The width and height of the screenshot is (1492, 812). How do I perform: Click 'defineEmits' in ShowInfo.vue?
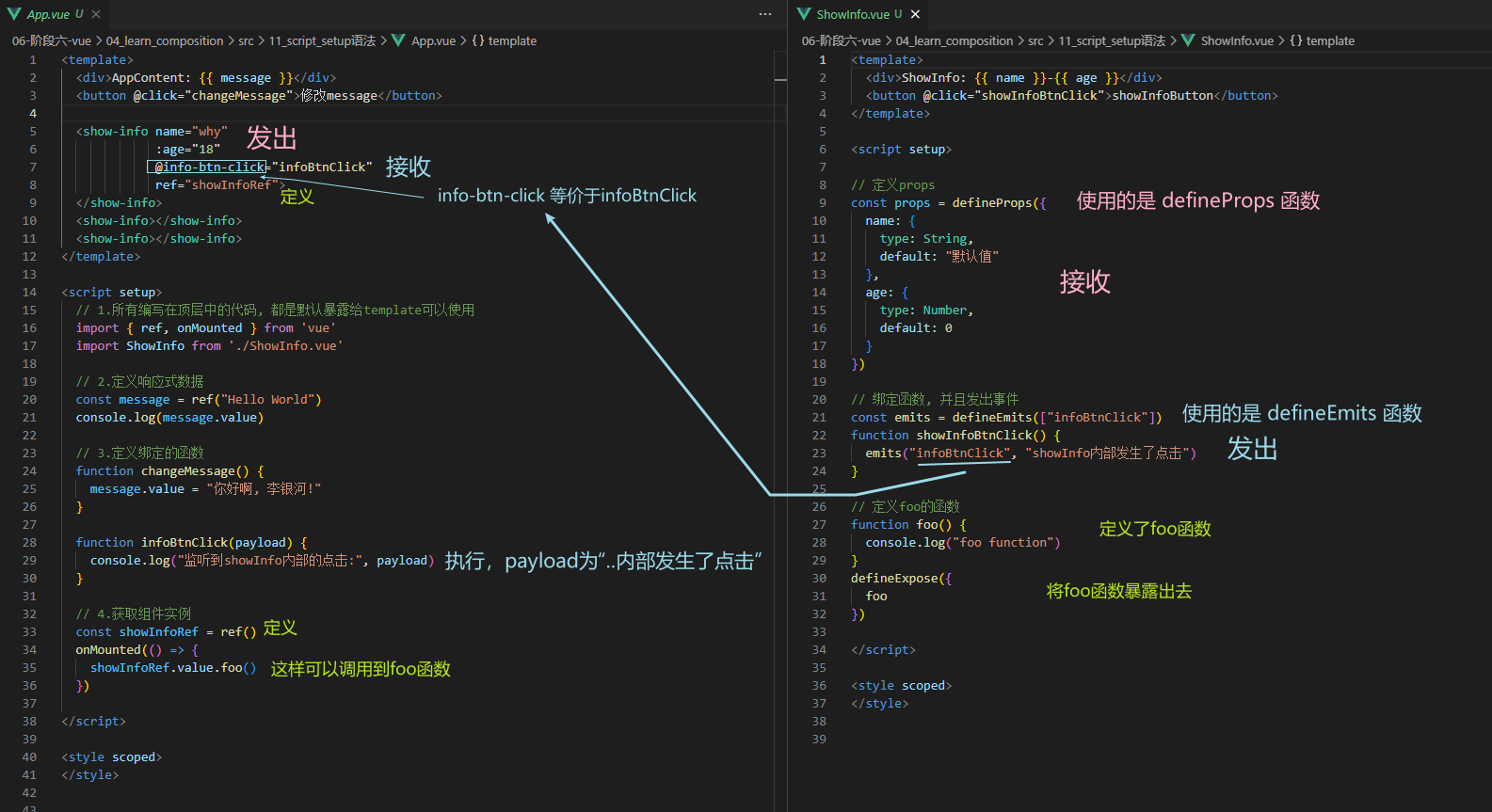[991, 417]
